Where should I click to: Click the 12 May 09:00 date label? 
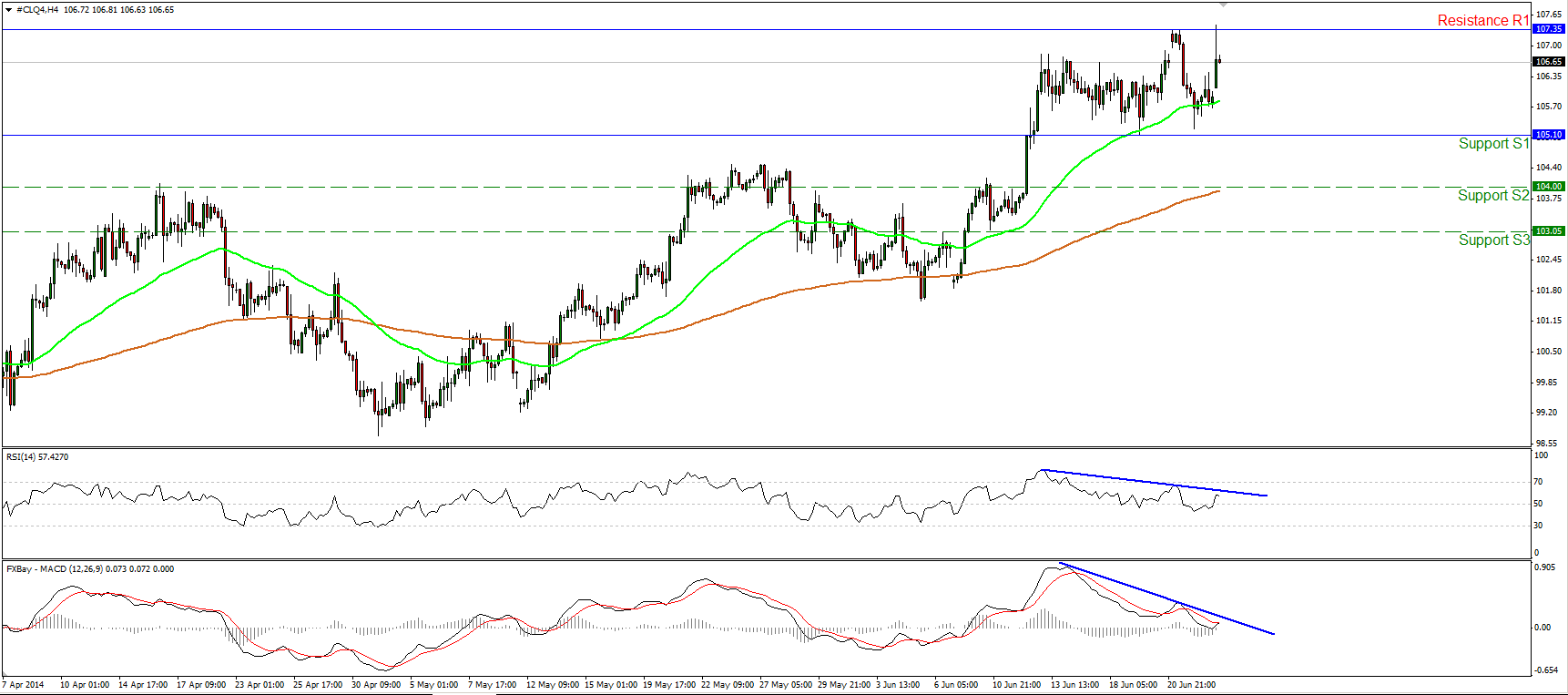[551, 684]
